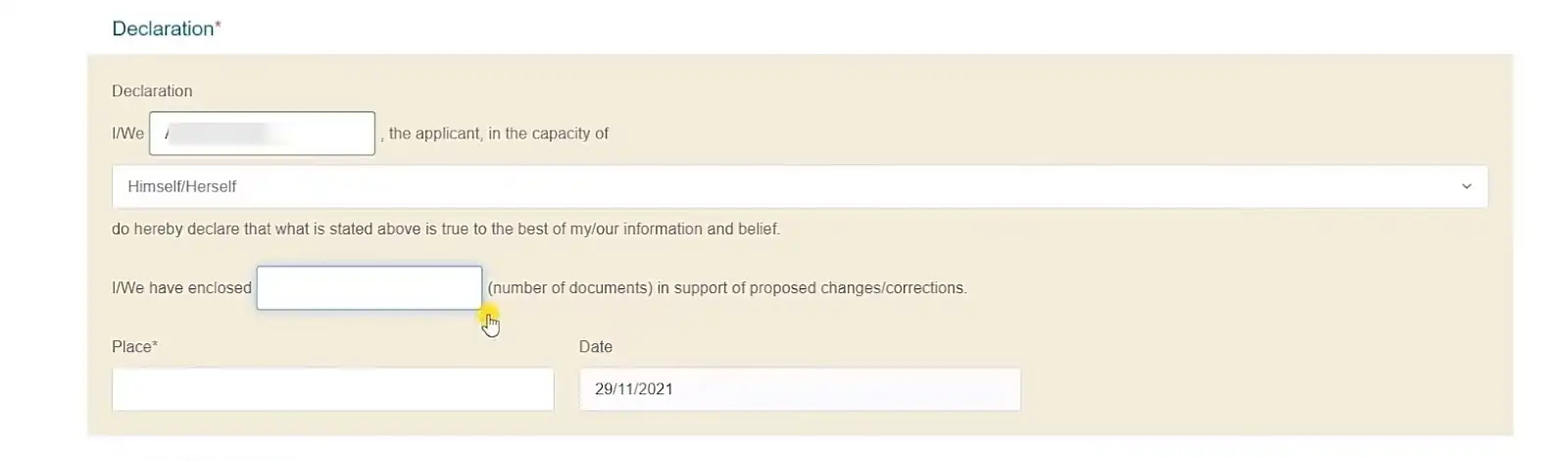The width and height of the screenshot is (1568, 461).
Task: Click the asterisk beside the Place label
Action: tap(155, 345)
